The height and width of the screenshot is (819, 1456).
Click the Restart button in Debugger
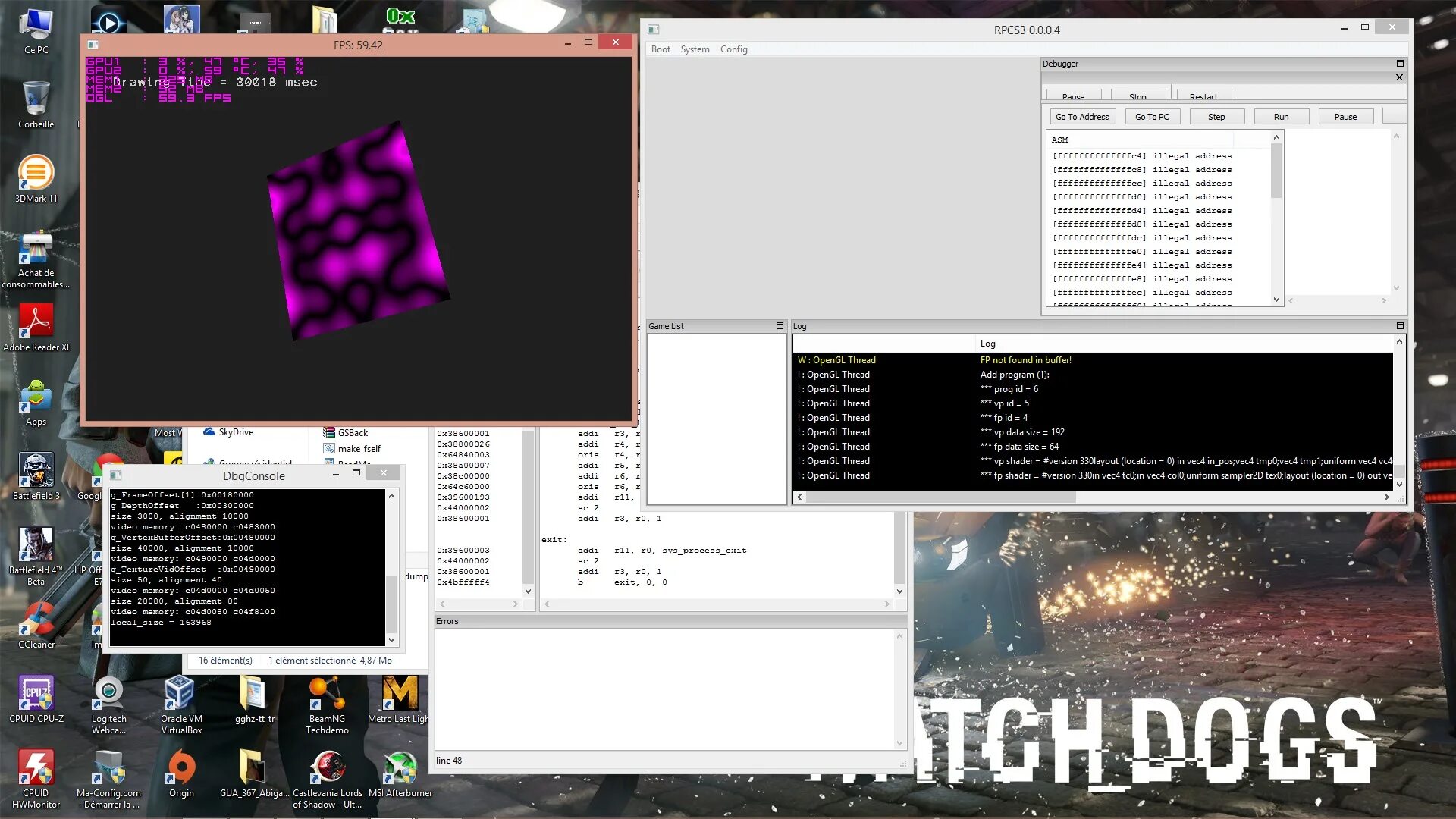point(1203,96)
